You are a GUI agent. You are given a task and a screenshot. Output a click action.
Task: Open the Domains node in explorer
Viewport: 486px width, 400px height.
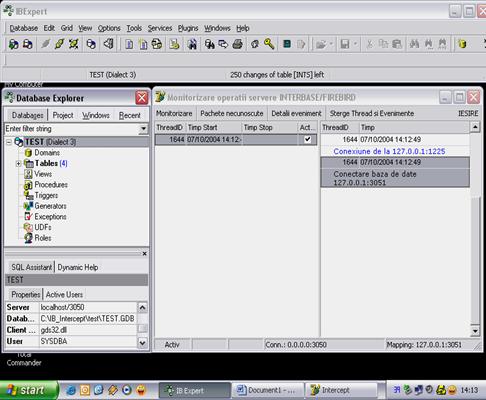point(47,153)
